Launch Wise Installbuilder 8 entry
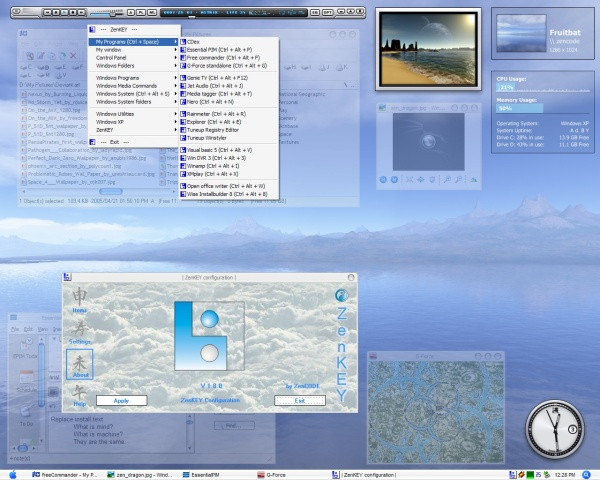600x480 pixels. point(228,194)
